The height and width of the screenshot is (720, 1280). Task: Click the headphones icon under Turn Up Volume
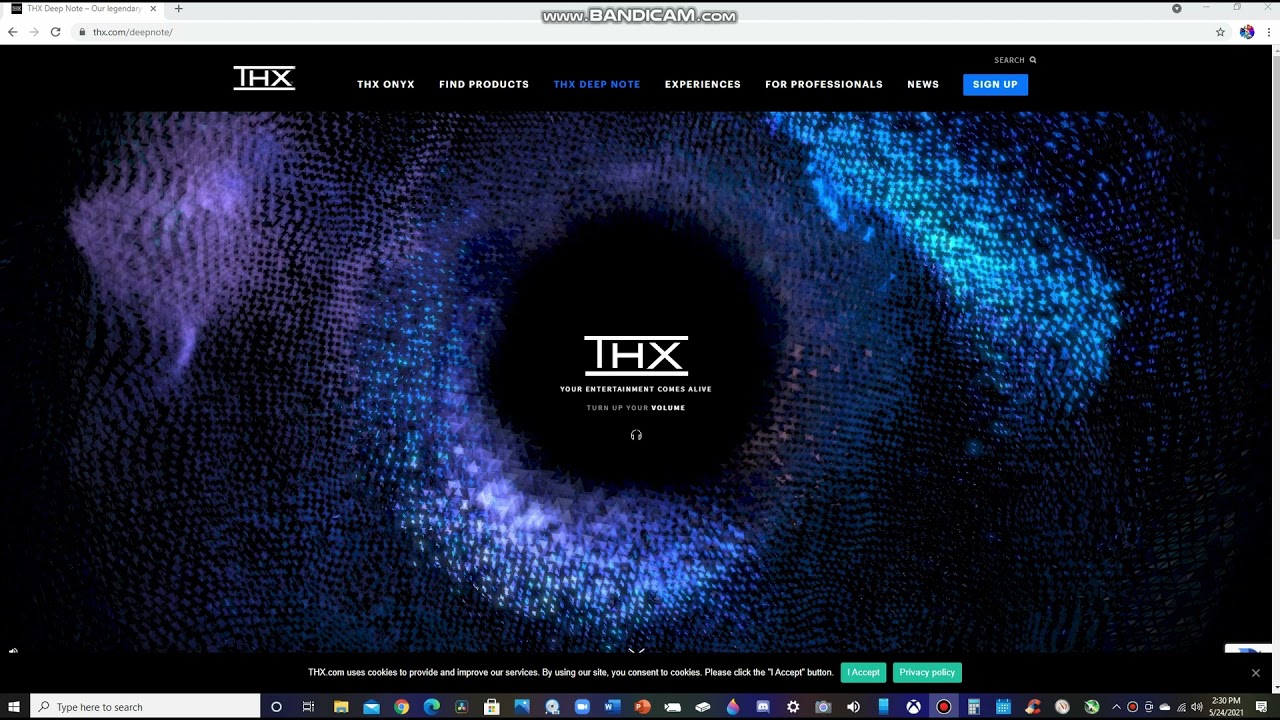pos(636,435)
